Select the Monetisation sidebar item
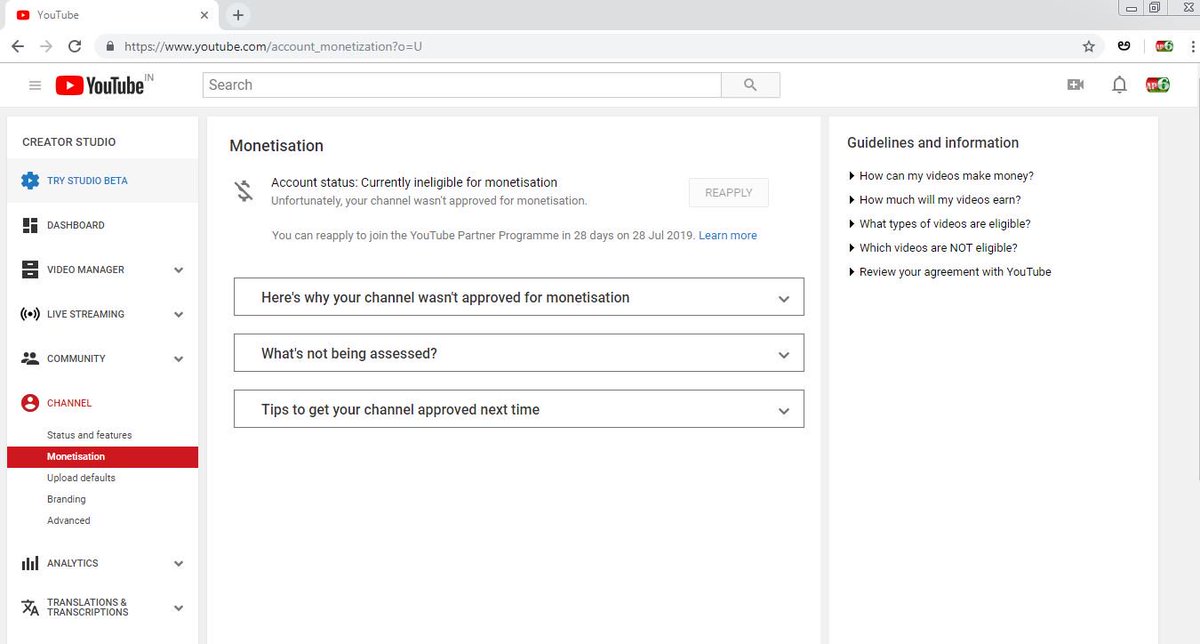This screenshot has width=1200, height=644. 102,457
